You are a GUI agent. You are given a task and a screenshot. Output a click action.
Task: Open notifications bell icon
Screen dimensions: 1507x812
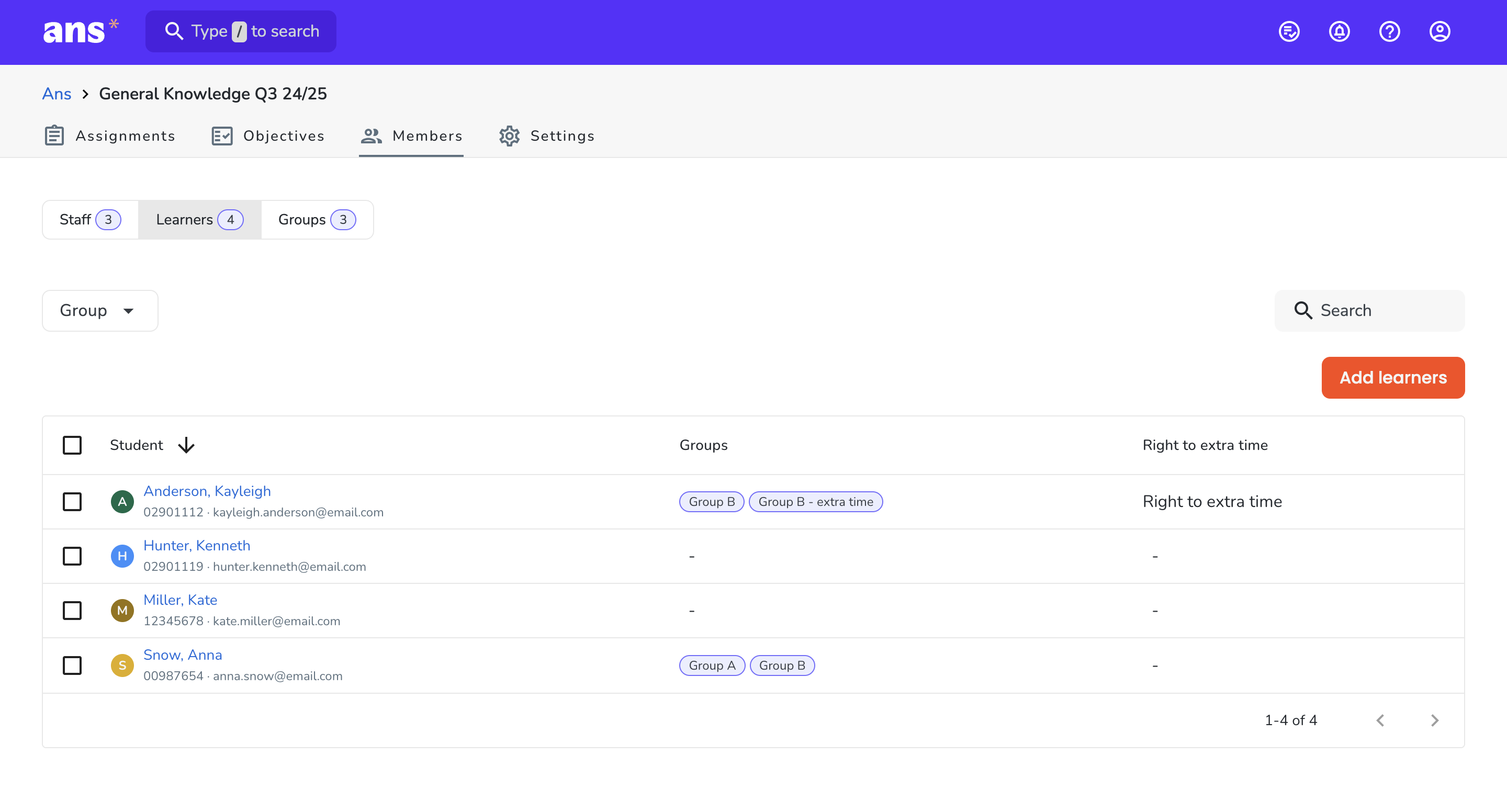[1339, 31]
